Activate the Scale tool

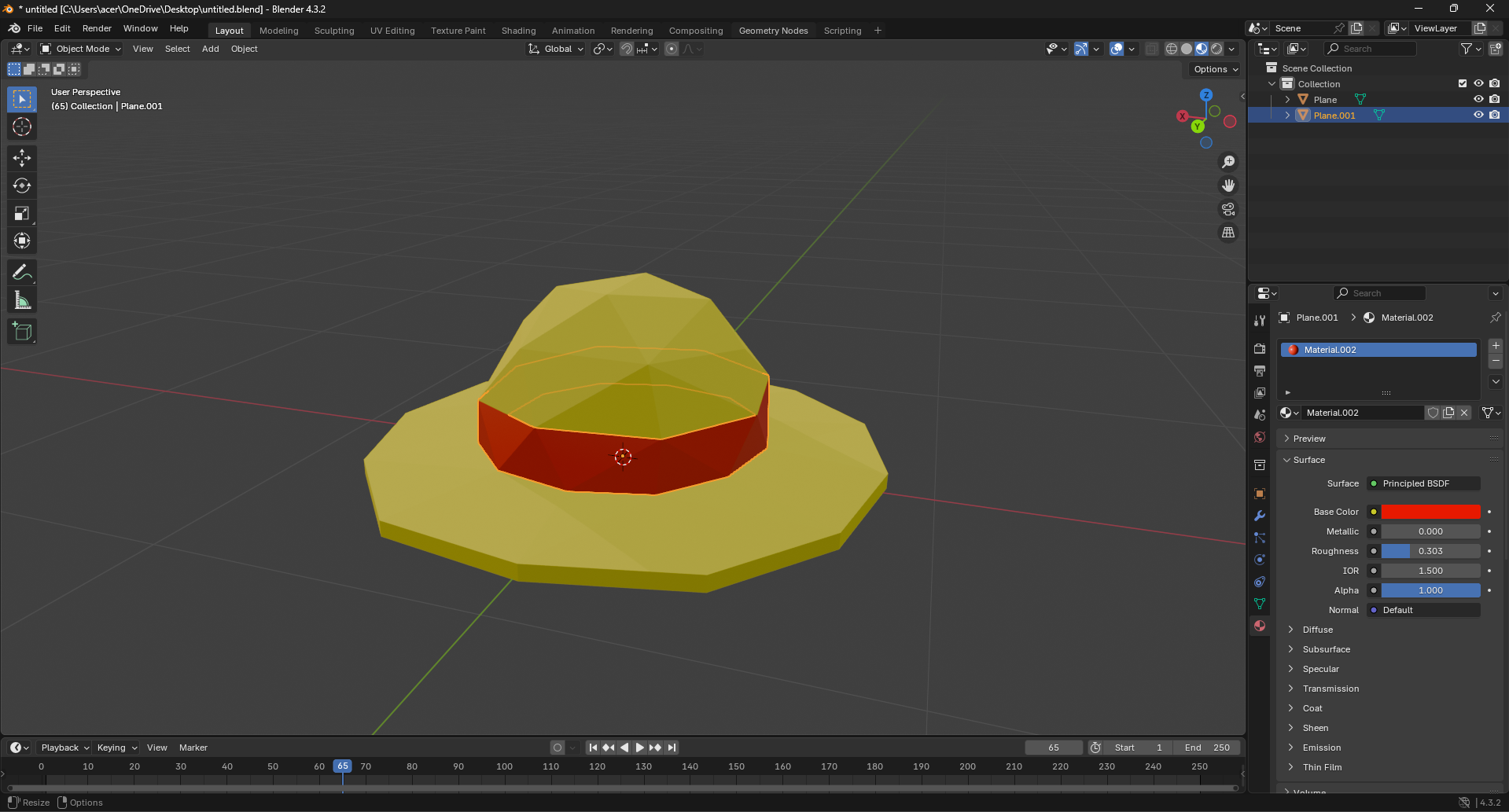(22, 213)
